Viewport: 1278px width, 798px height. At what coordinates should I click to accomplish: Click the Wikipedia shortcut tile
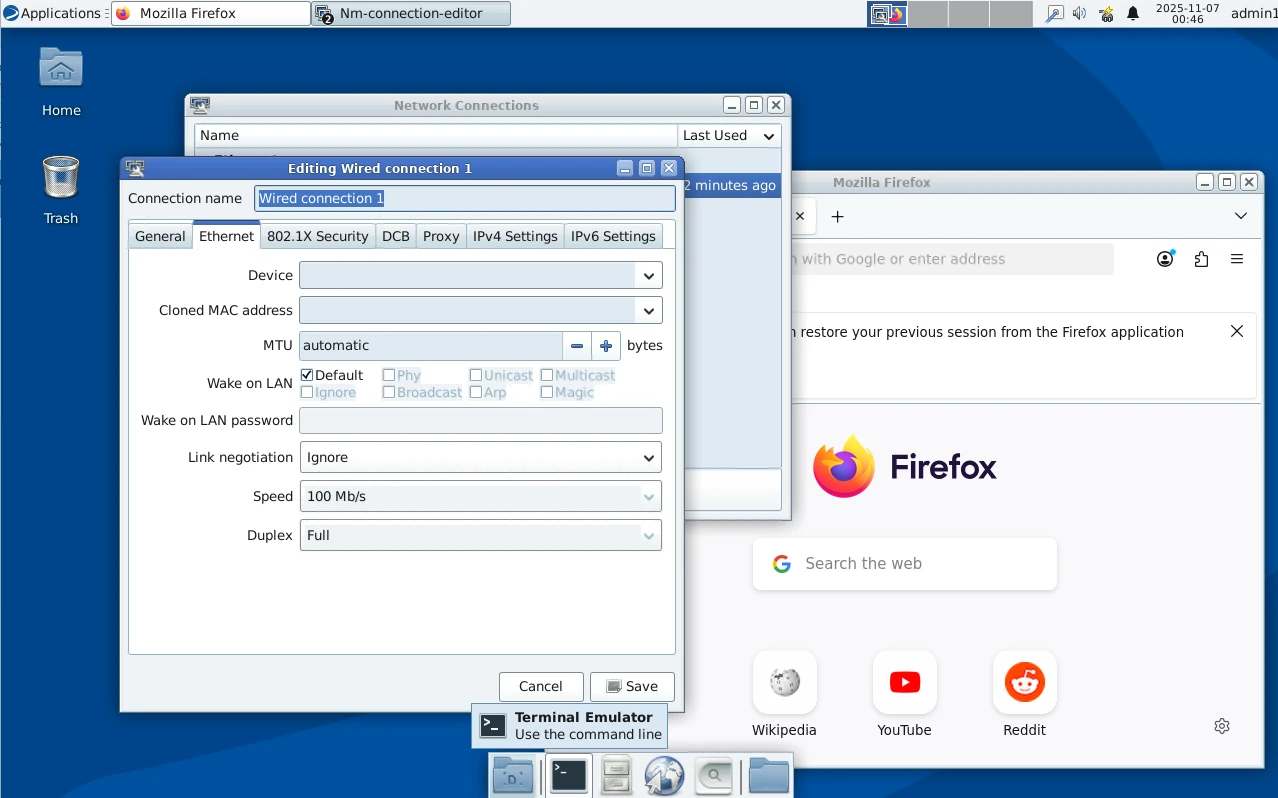784,682
